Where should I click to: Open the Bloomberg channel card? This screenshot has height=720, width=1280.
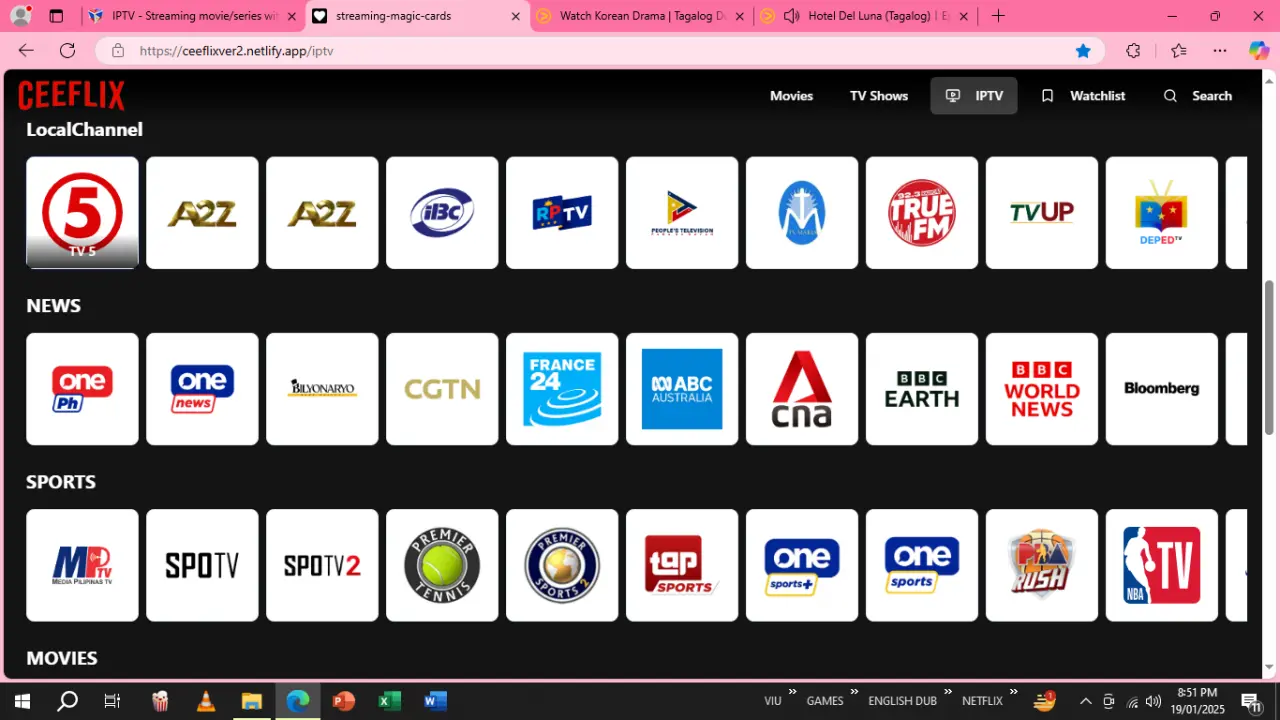point(1162,389)
